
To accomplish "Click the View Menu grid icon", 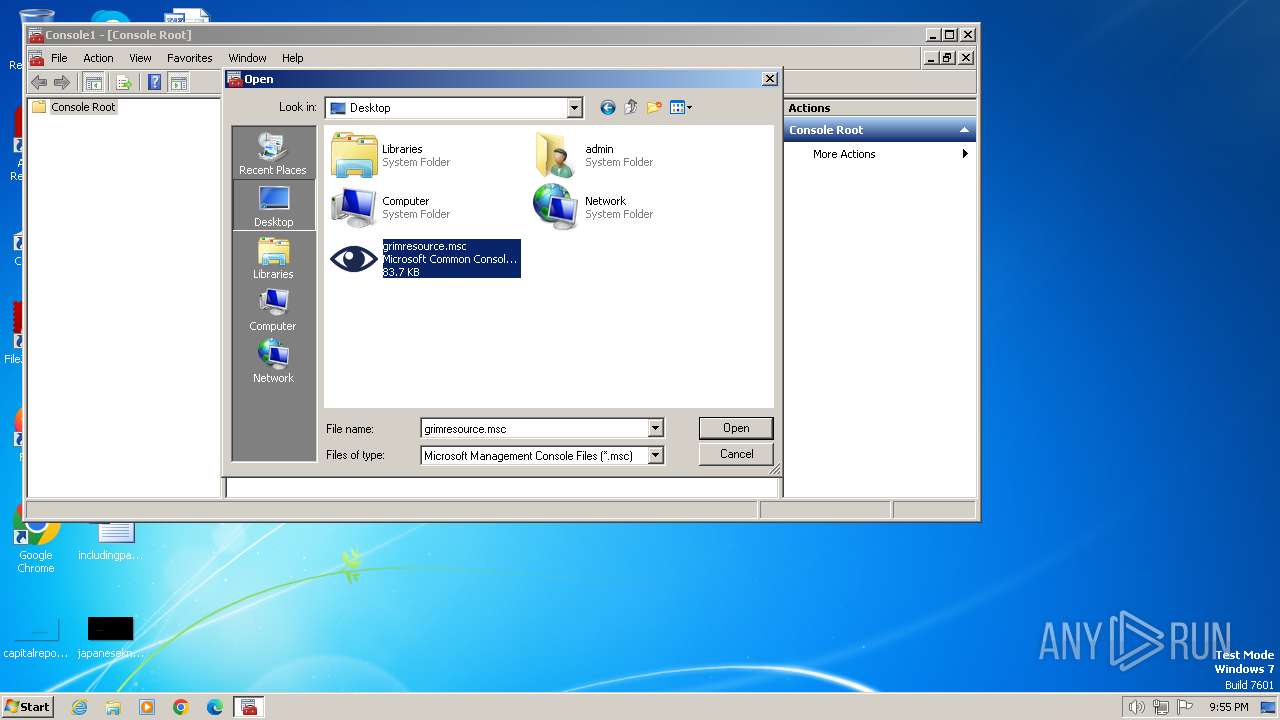I will click(677, 107).
